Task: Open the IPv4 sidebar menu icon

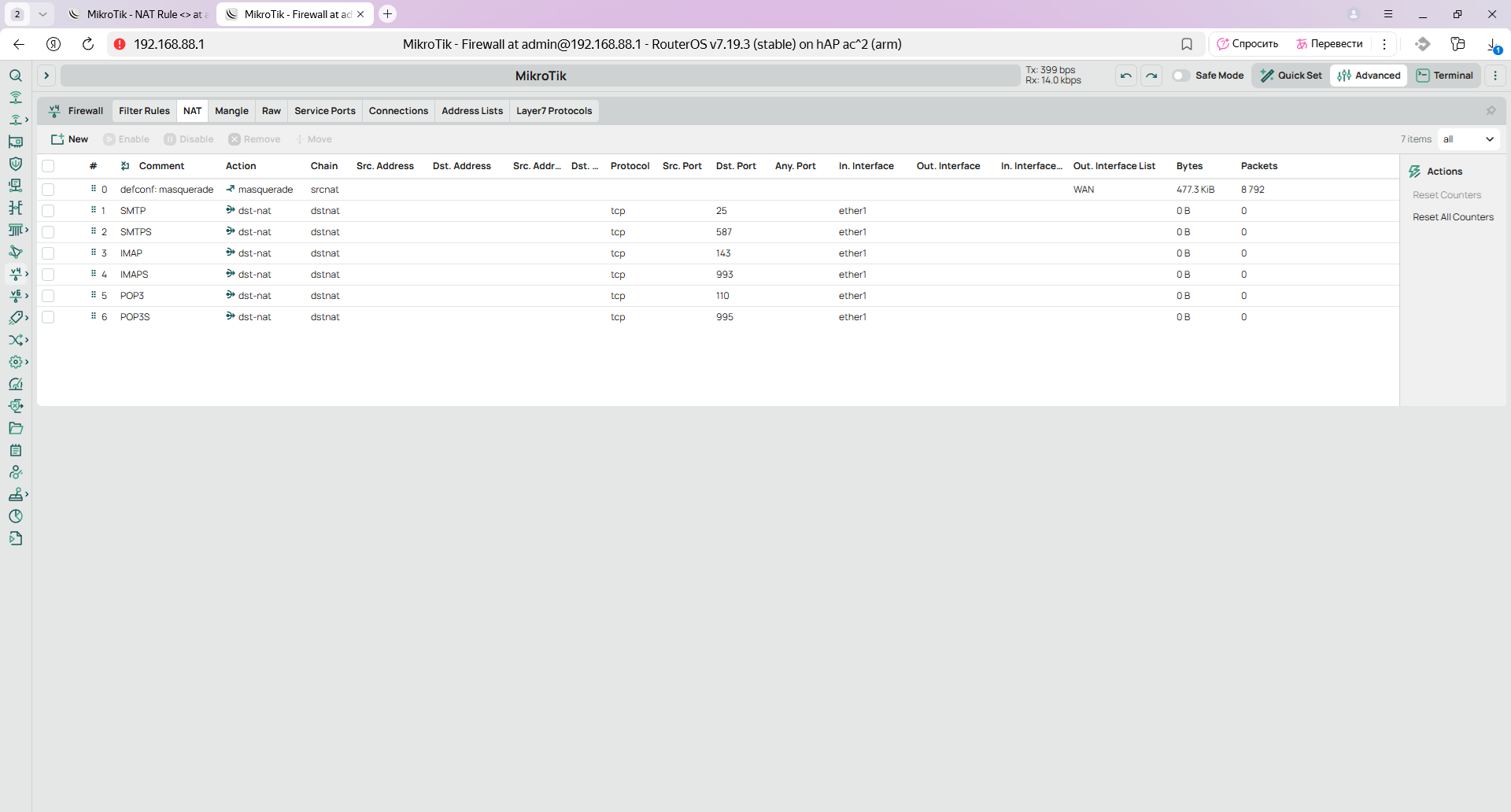Action: click(x=17, y=274)
